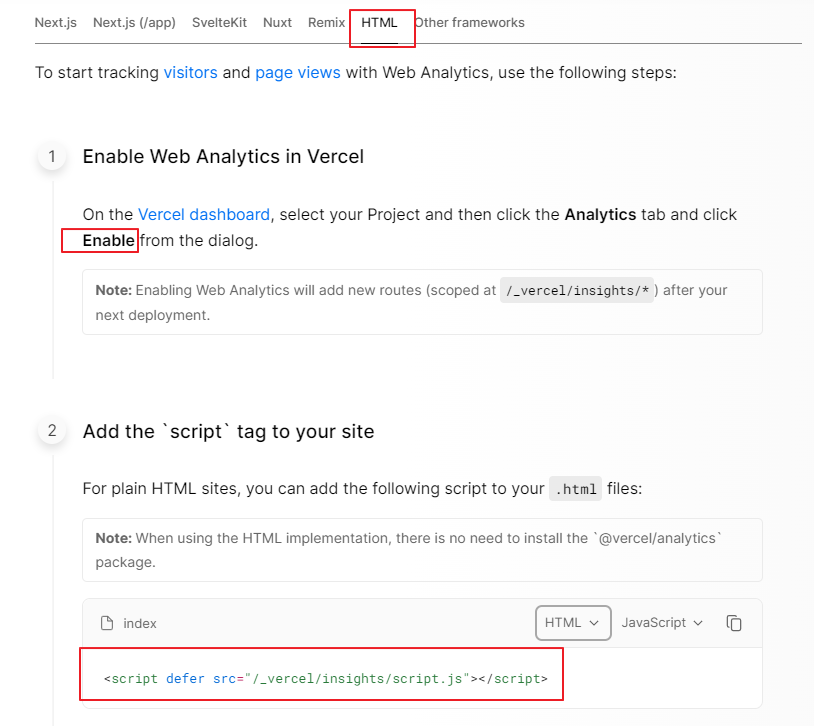The width and height of the screenshot is (814, 726).
Task: Switch to the Nuxt tab
Action: (x=277, y=22)
